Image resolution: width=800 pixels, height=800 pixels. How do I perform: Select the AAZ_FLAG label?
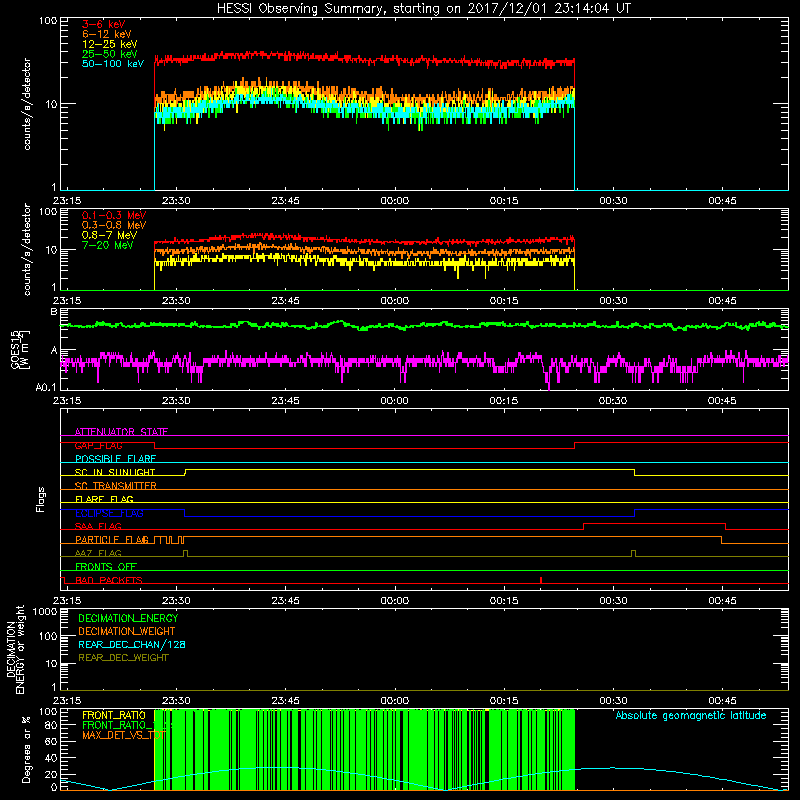98,553
